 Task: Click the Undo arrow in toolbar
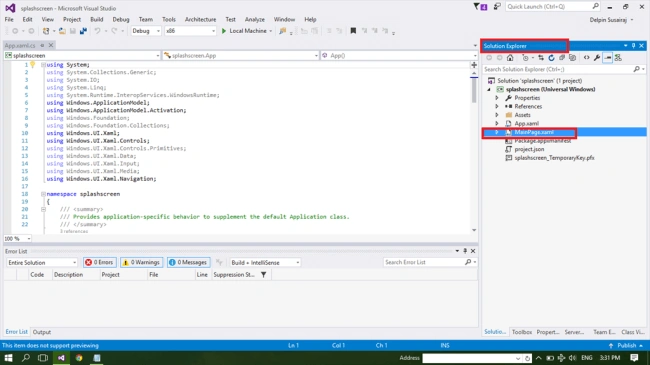coord(97,31)
